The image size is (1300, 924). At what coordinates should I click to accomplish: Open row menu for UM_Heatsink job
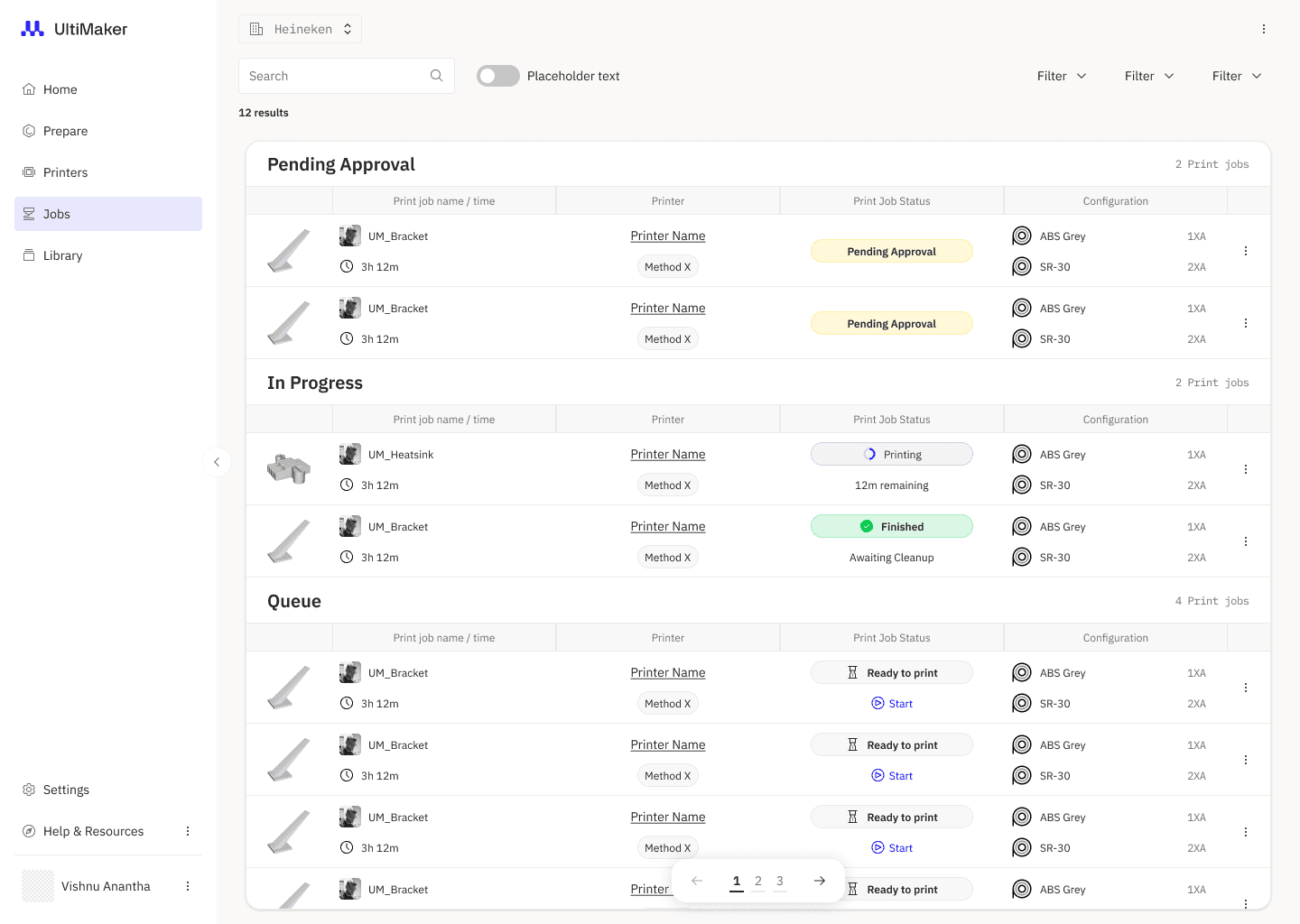point(1246,469)
